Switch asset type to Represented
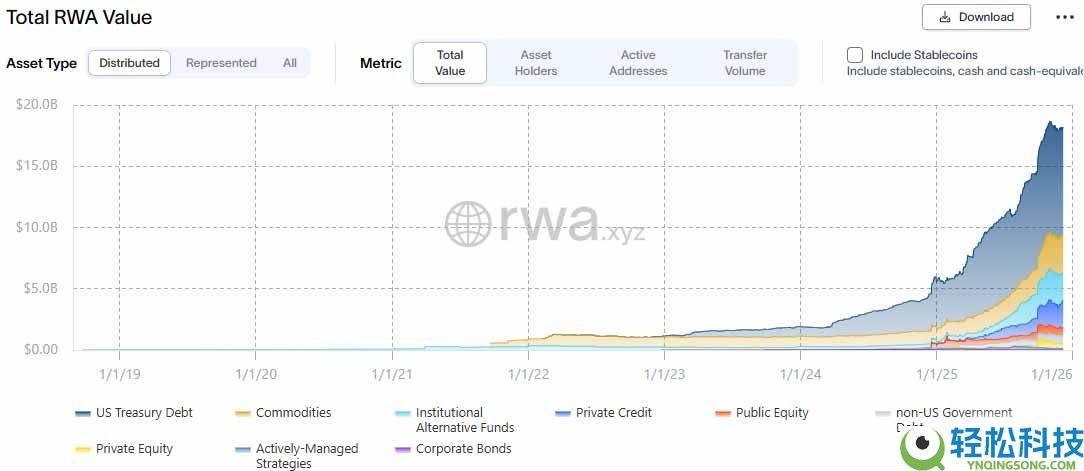This screenshot has width=1084, height=471. pos(221,63)
